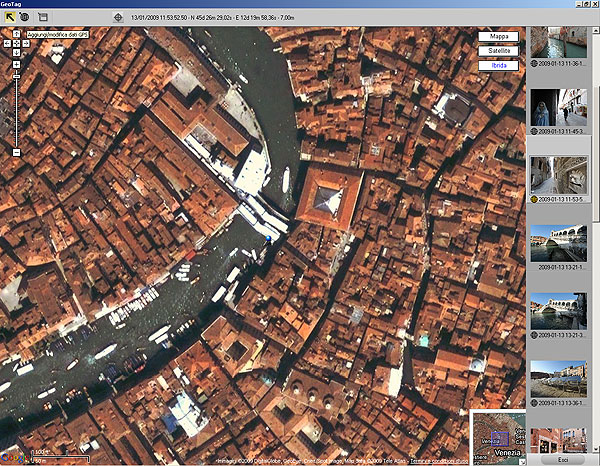Select the arrow pointer tool in toolbar
Screen dimensions: 600x466
(x=10, y=17)
